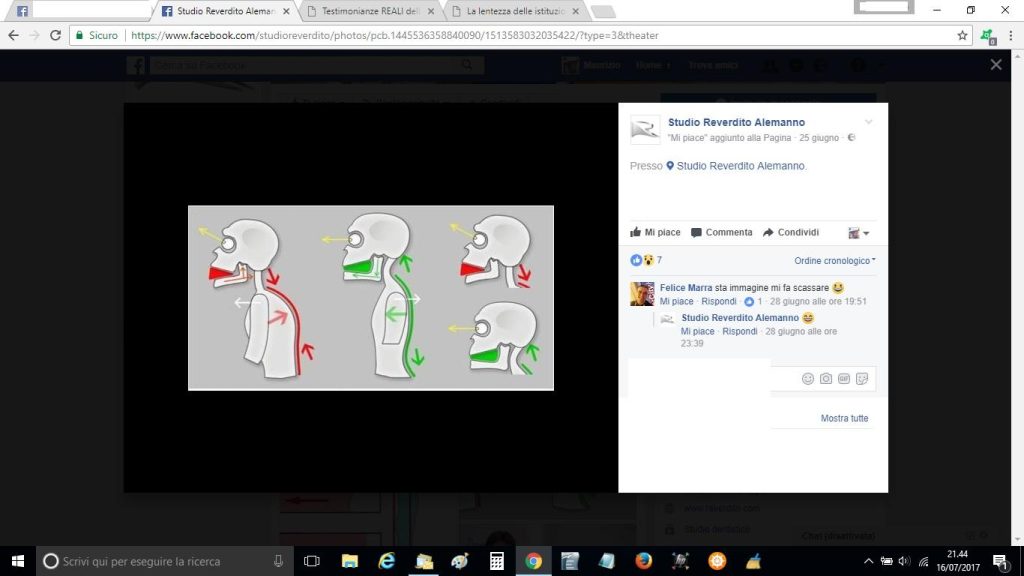Reload the page in Chrome
The height and width of the screenshot is (576, 1024).
click(55, 35)
